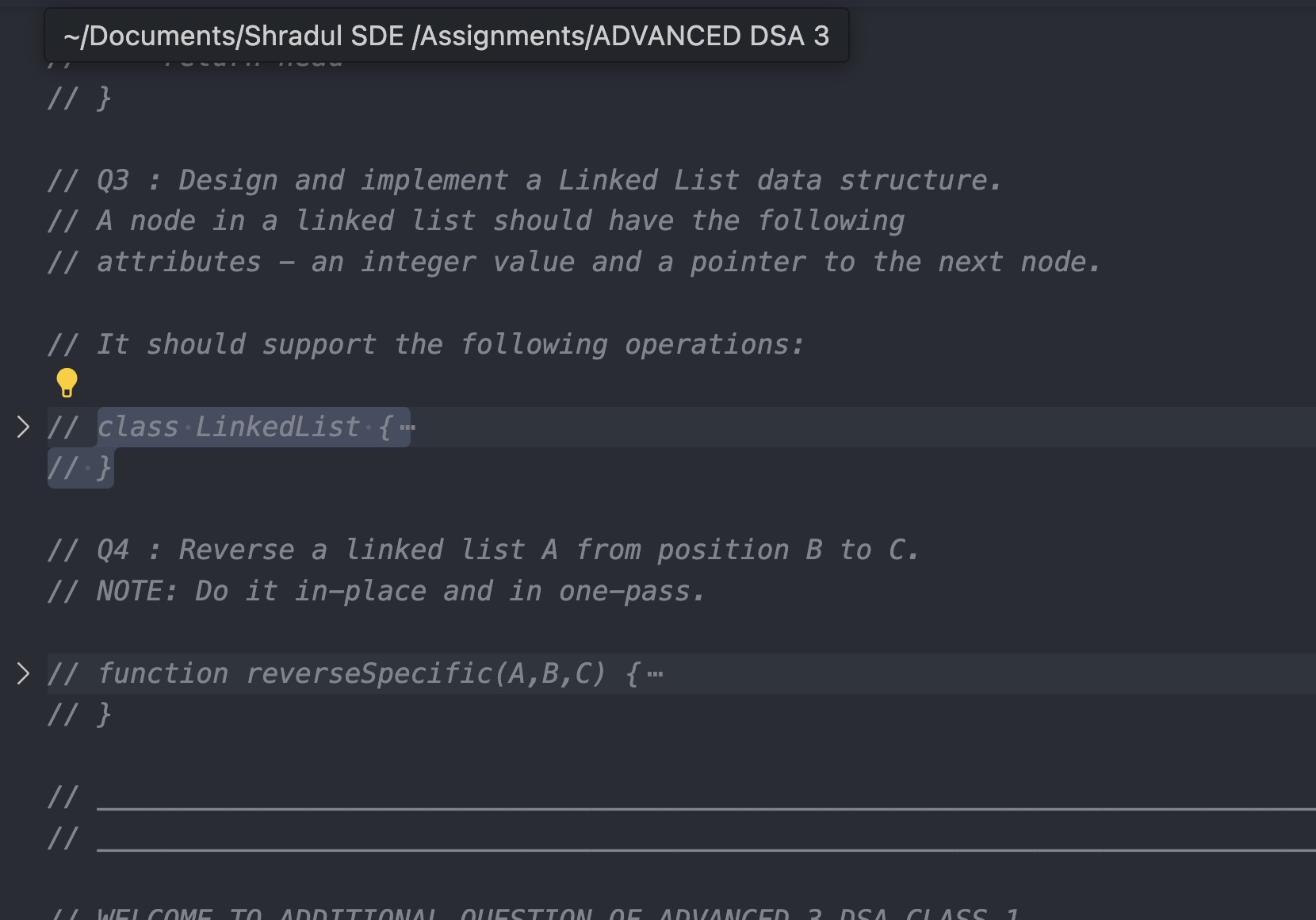1316x920 pixels.
Task: Click the yellow lightbulb code action icon
Action: (67, 383)
